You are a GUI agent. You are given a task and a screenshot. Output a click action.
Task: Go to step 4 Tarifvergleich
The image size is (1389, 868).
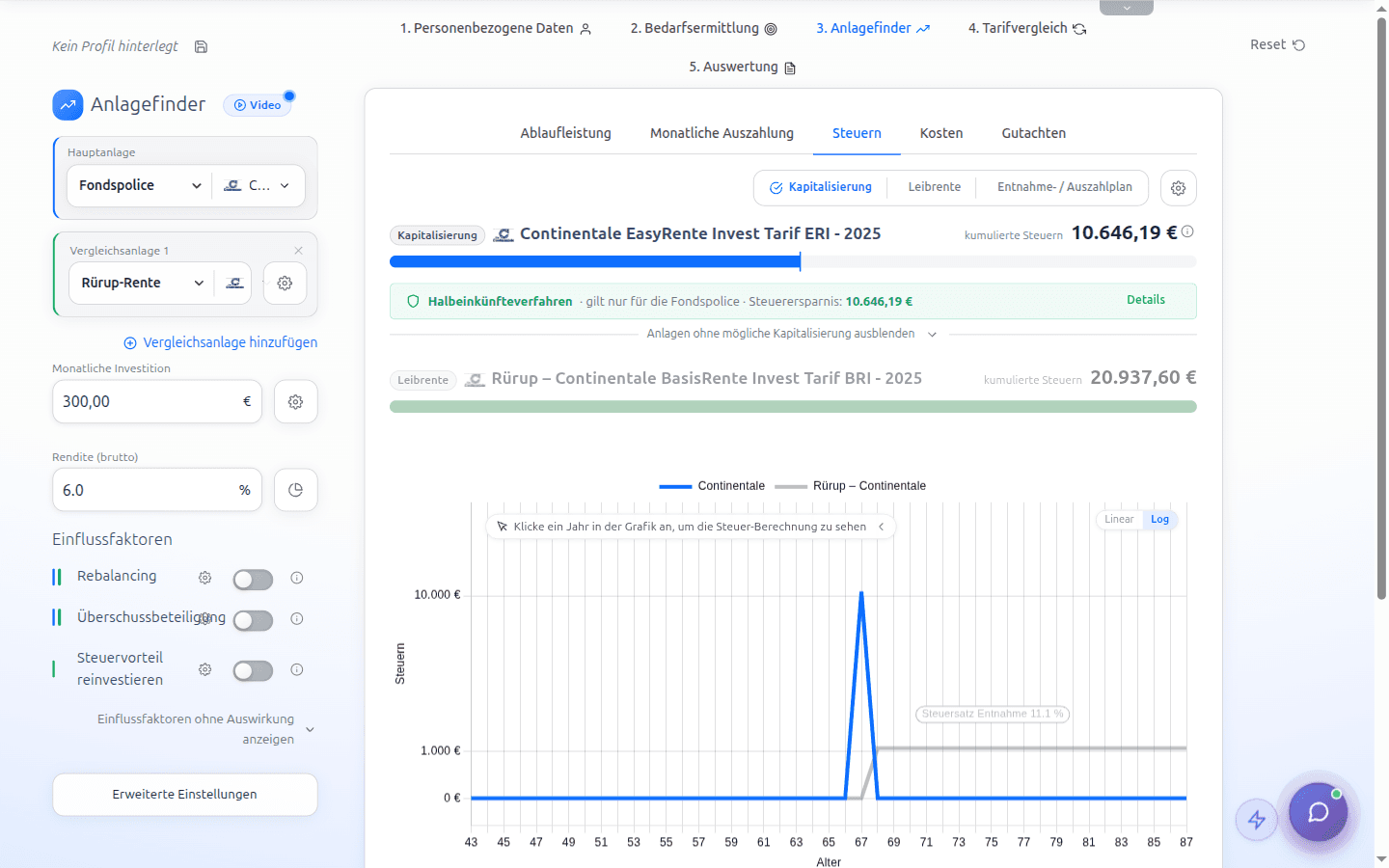coord(1027,29)
